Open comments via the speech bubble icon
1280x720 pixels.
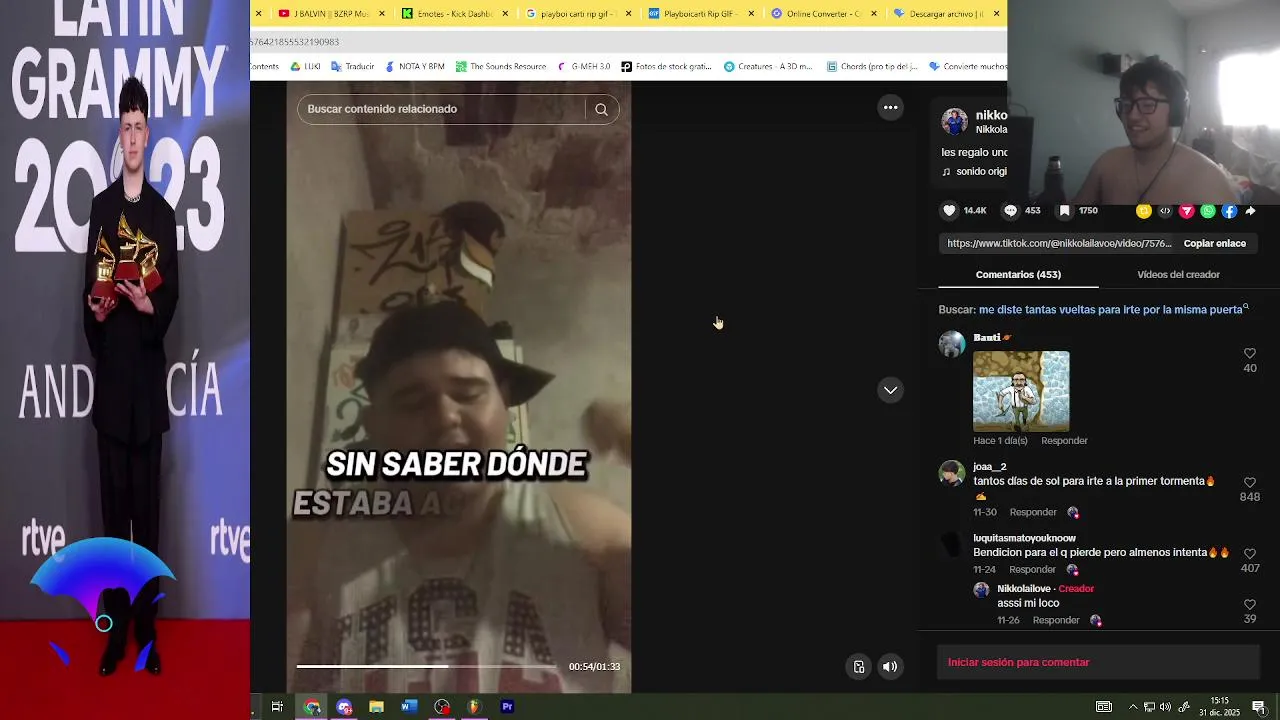pos(1010,211)
